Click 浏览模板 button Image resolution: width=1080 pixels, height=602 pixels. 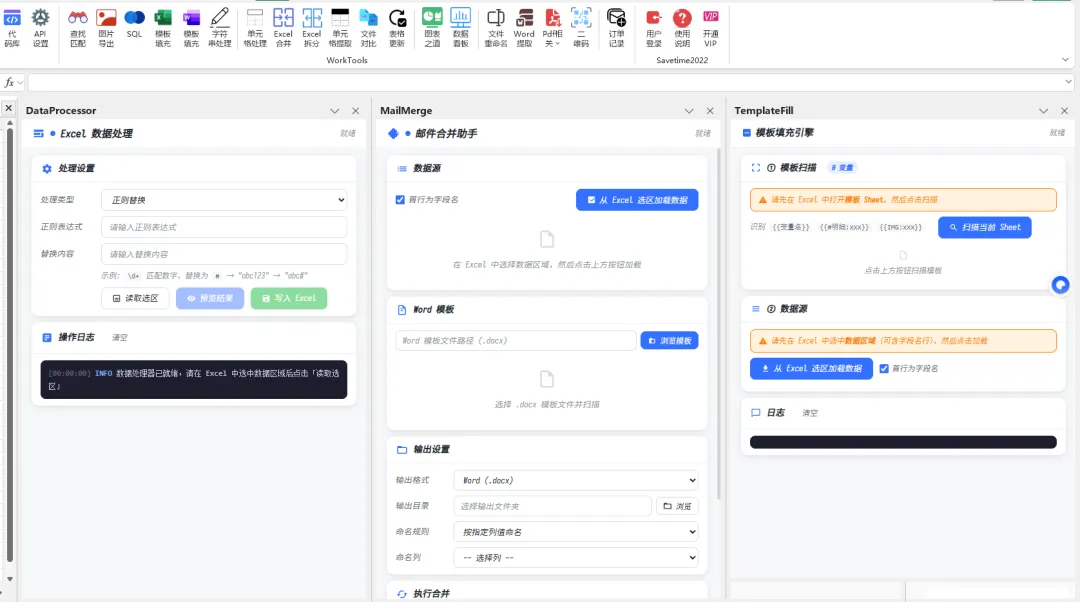click(669, 340)
